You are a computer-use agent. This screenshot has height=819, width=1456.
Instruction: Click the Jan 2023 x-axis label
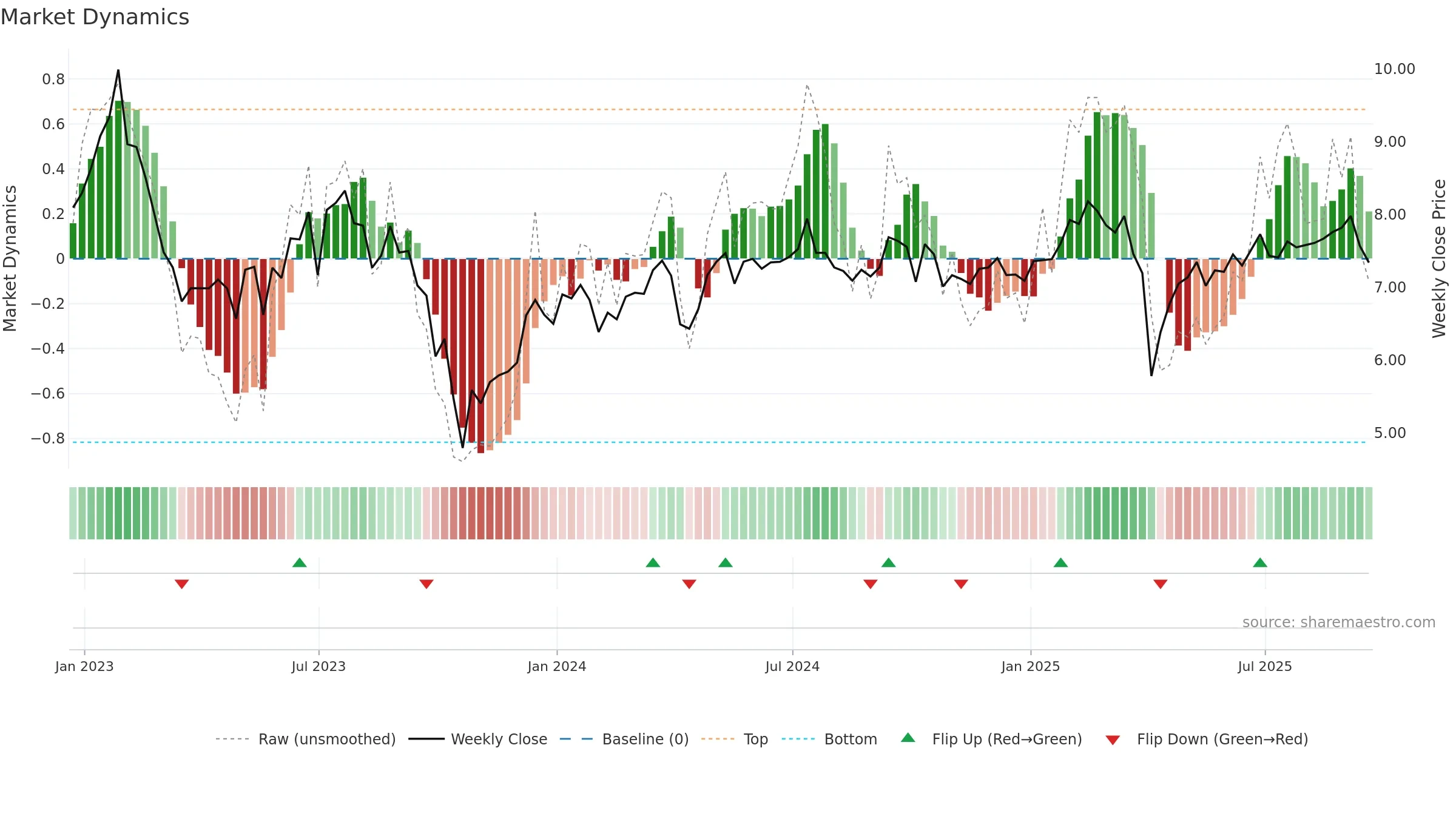point(84,666)
